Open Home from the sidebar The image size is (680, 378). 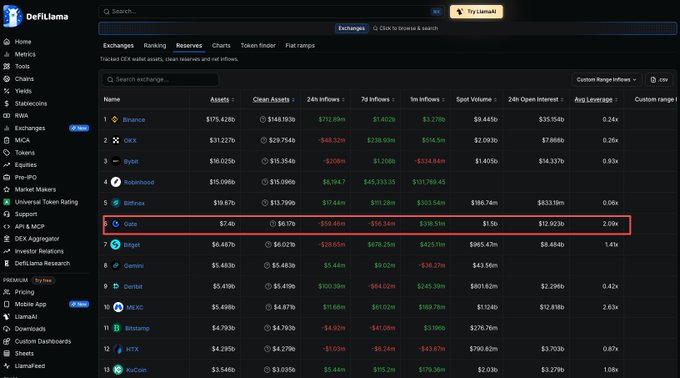[x=23, y=42]
